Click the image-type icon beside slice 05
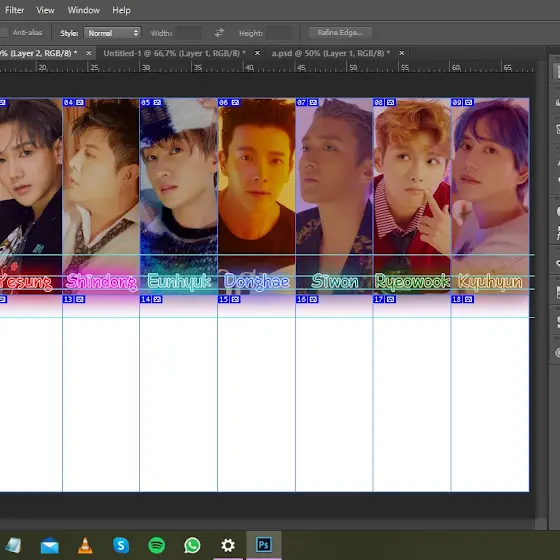Image resolution: width=560 pixels, height=560 pixels. coord(157,102)
